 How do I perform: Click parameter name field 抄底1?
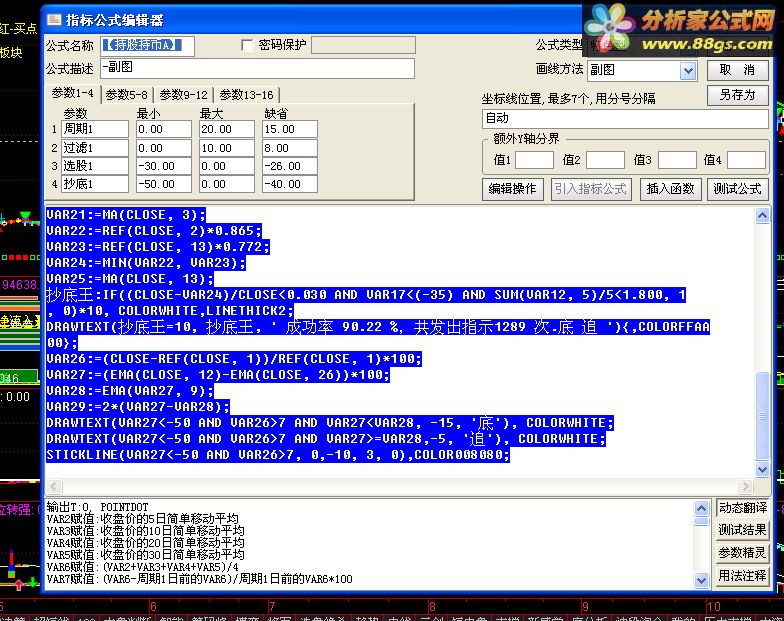95,184
